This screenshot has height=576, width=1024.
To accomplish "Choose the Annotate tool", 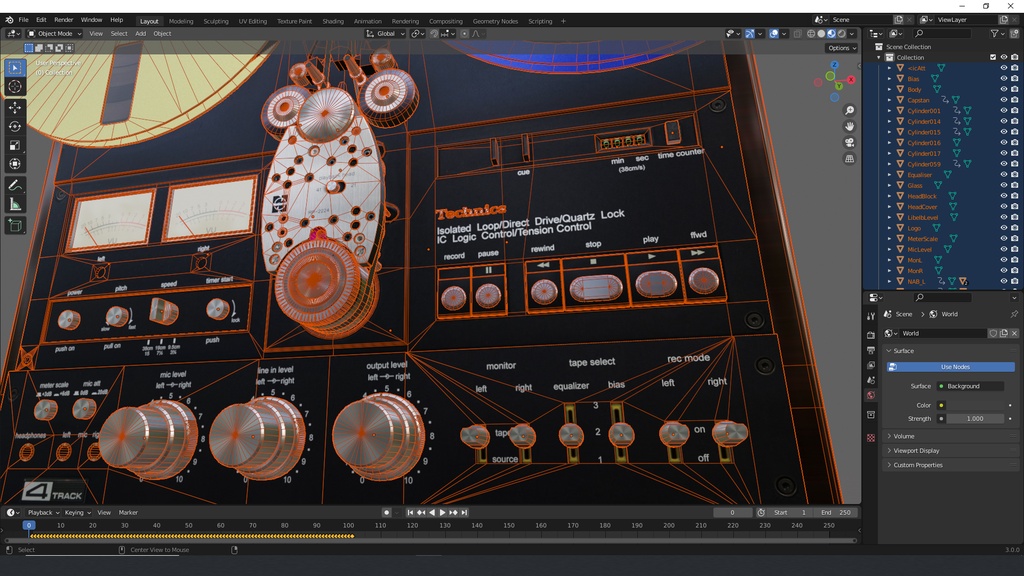I will coord(15,185).
